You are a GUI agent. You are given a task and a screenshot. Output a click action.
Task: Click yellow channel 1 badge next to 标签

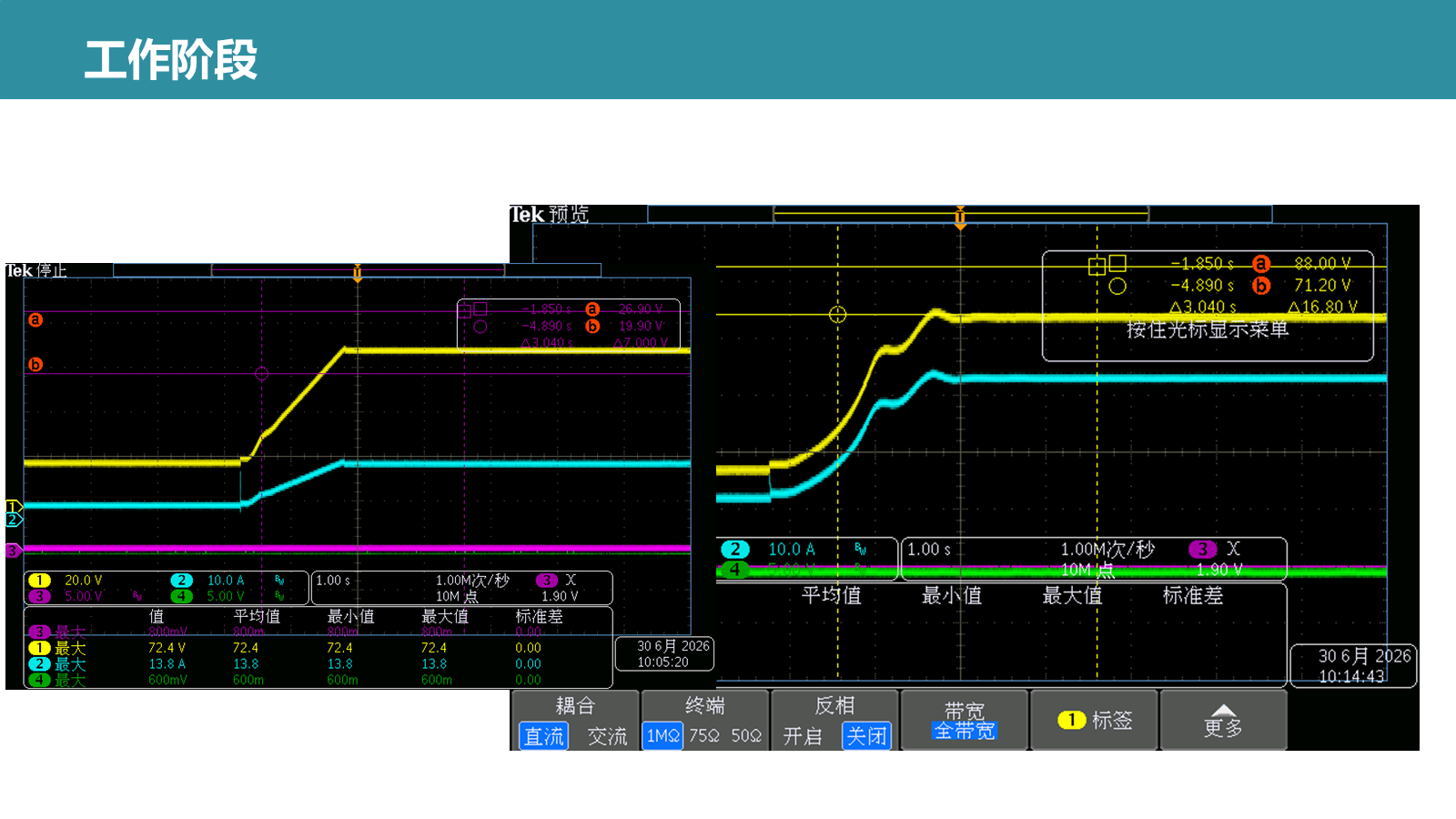point(1072,720)
